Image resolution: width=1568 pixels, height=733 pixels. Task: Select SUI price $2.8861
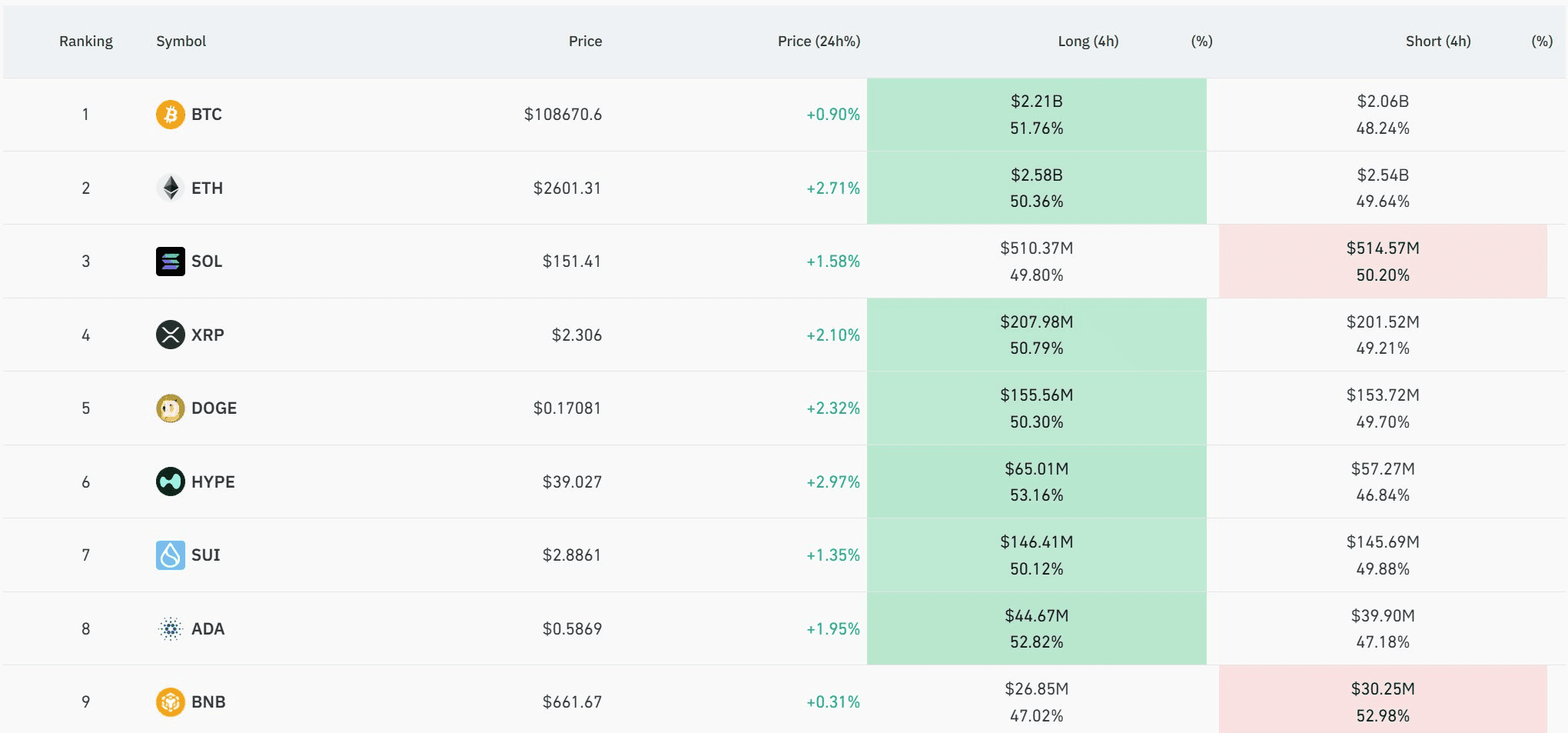click(x=572, y=555)
